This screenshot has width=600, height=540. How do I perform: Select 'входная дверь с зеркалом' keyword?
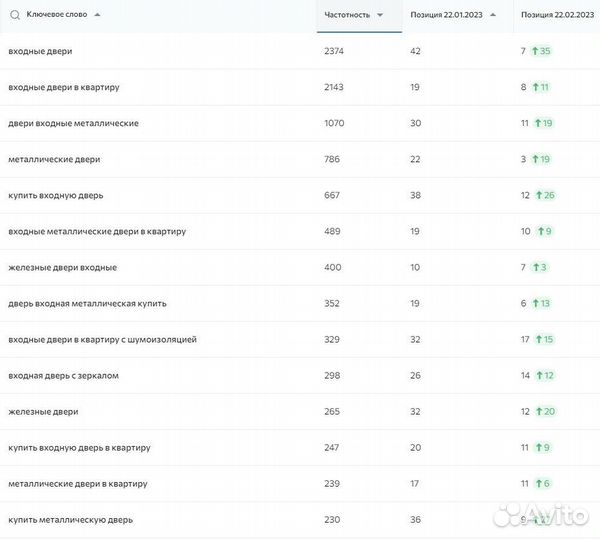click(63, 375)
